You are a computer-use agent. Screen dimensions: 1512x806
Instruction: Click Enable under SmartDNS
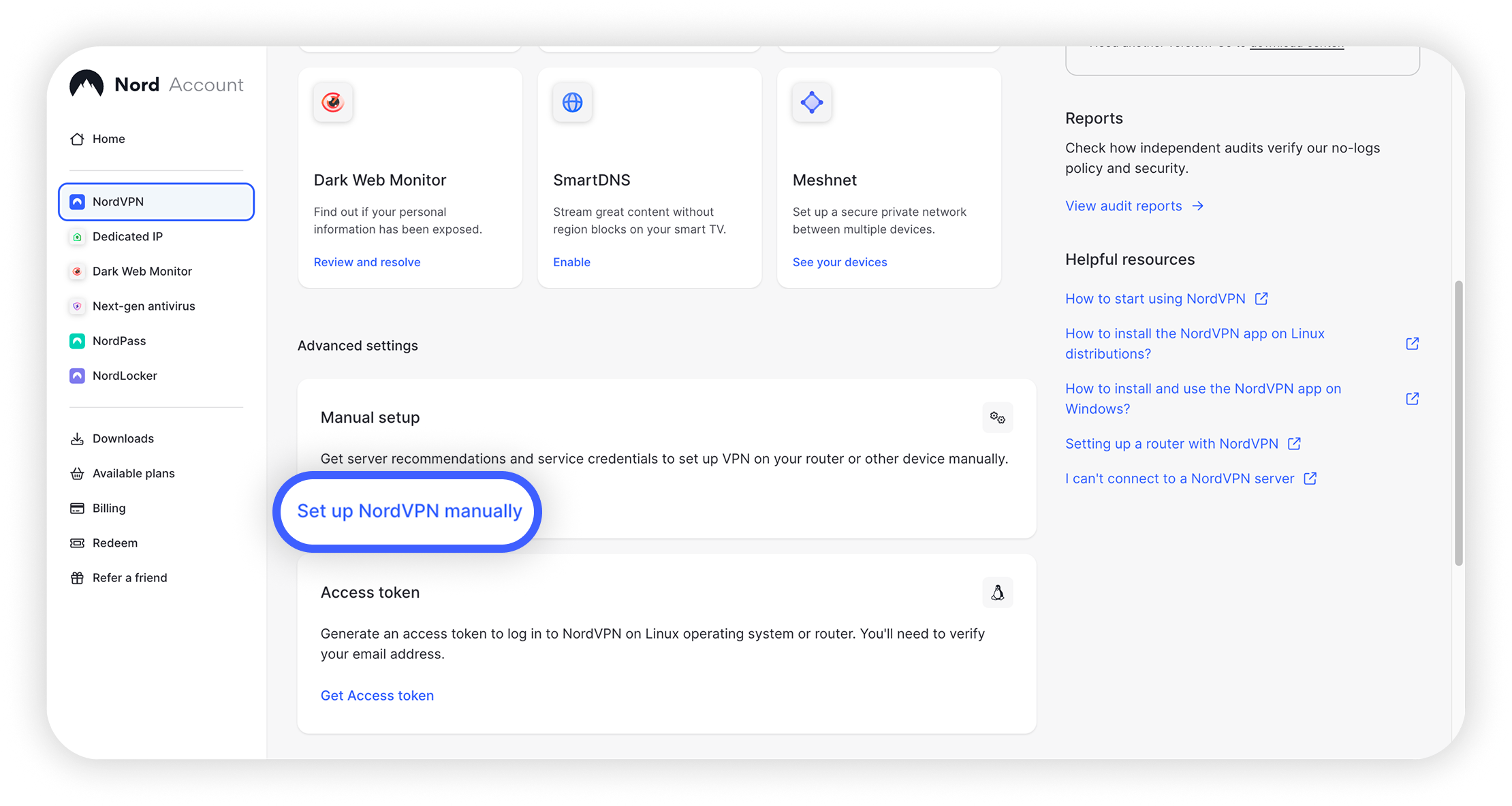tap(571, 262)
